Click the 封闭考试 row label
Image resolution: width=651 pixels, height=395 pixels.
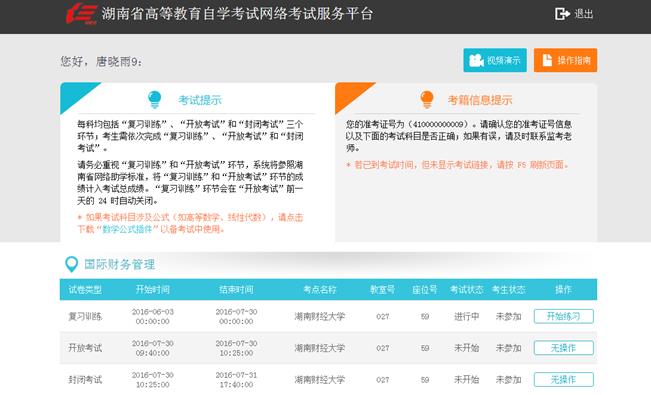[85, 380]
